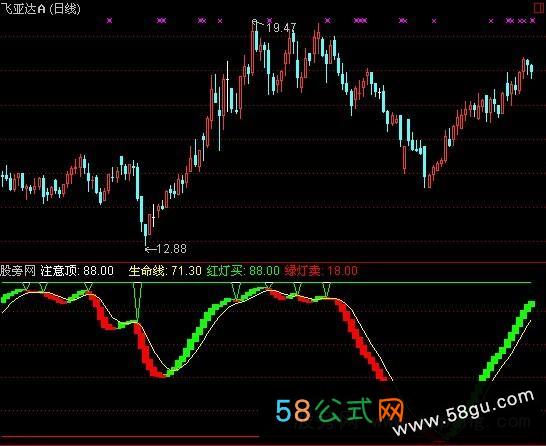Click the 注意顶: 88.00 indicator label
This screenshot has height=446, width=546.
point(77,271)
